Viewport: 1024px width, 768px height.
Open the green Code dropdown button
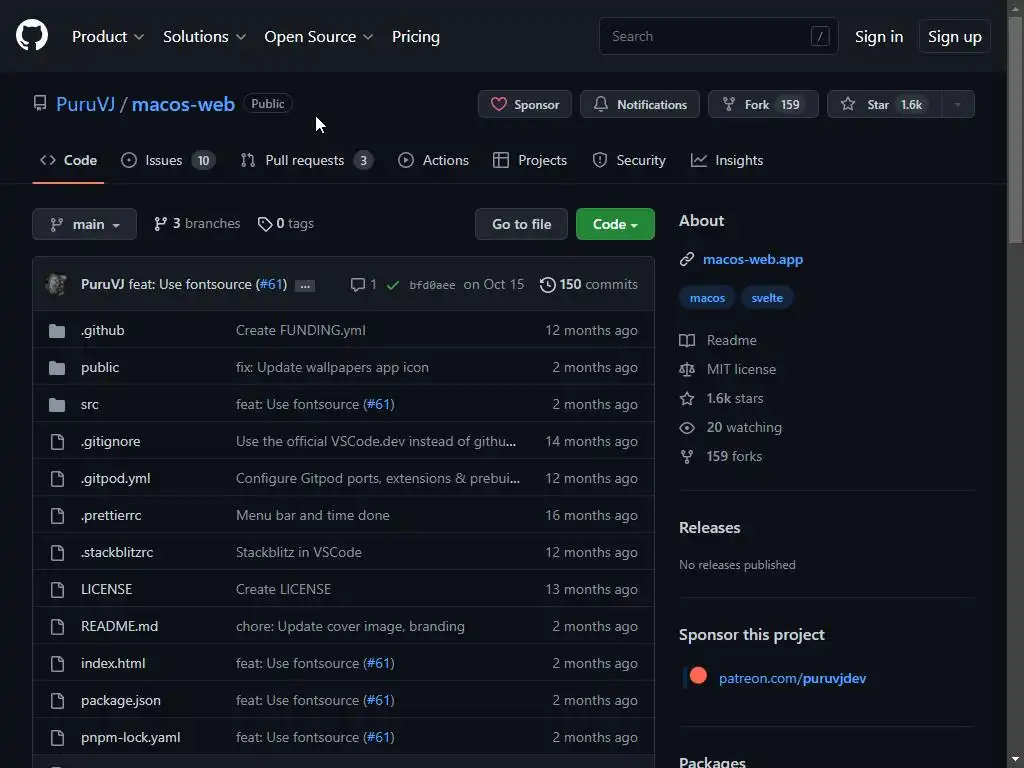(615, 224)
